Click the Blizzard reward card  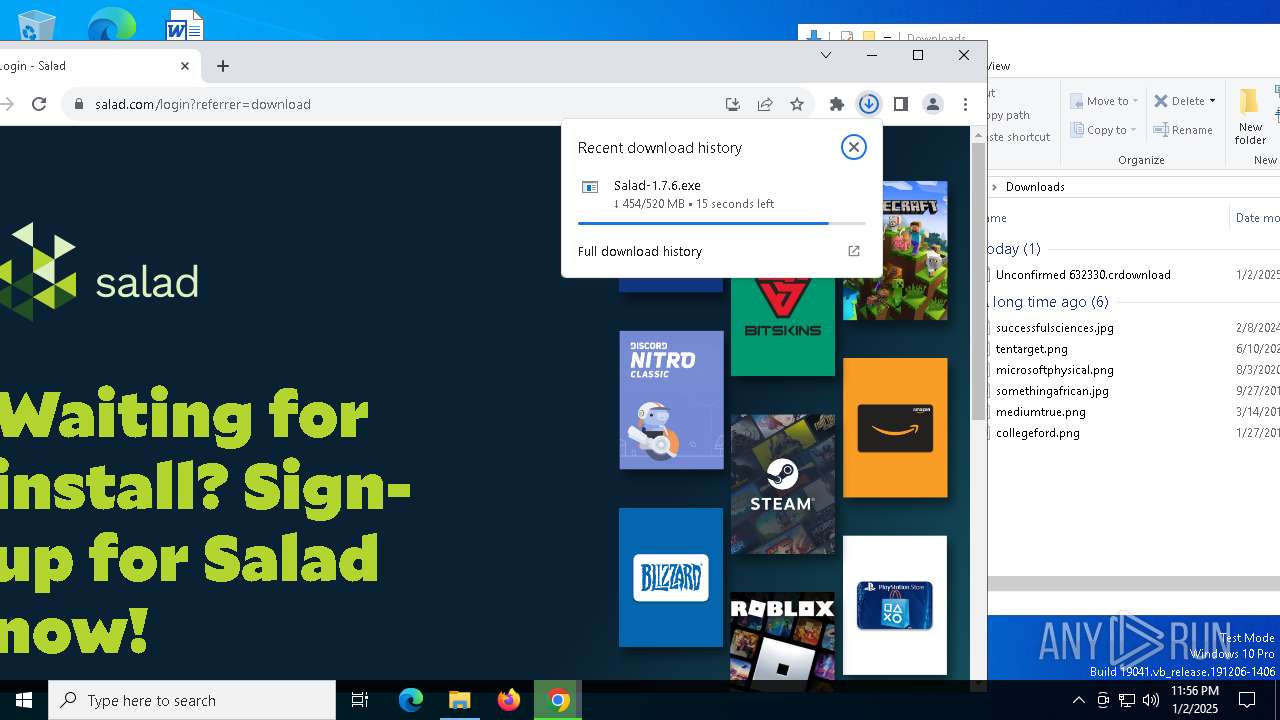[671, 578]
